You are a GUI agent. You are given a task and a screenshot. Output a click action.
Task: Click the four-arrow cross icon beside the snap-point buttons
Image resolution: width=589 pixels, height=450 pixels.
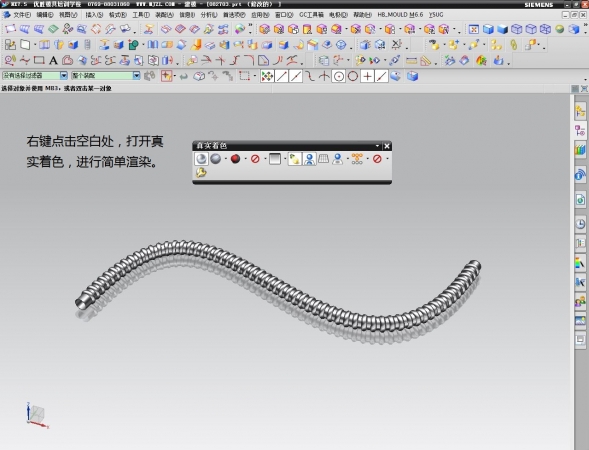coord(267,77)
